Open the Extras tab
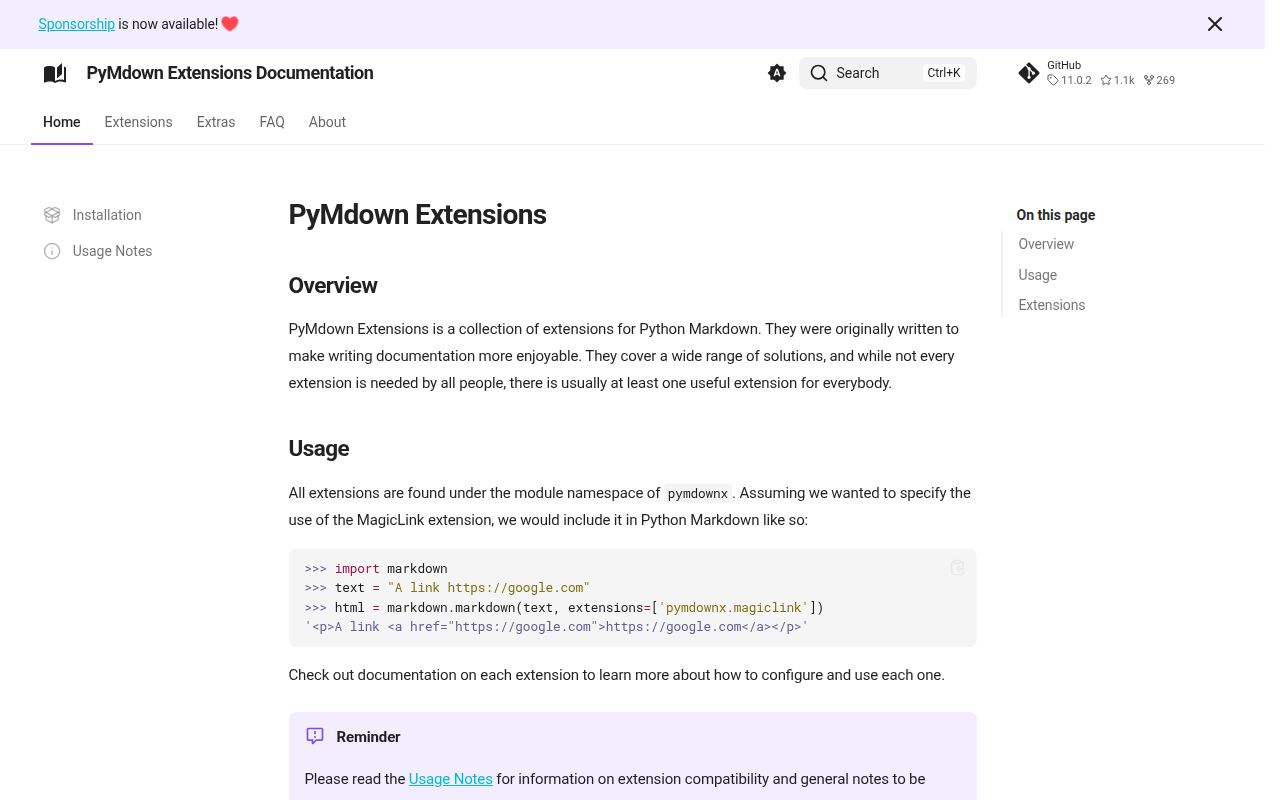This screenshot has width=1280, height=800. click(216, 122)
